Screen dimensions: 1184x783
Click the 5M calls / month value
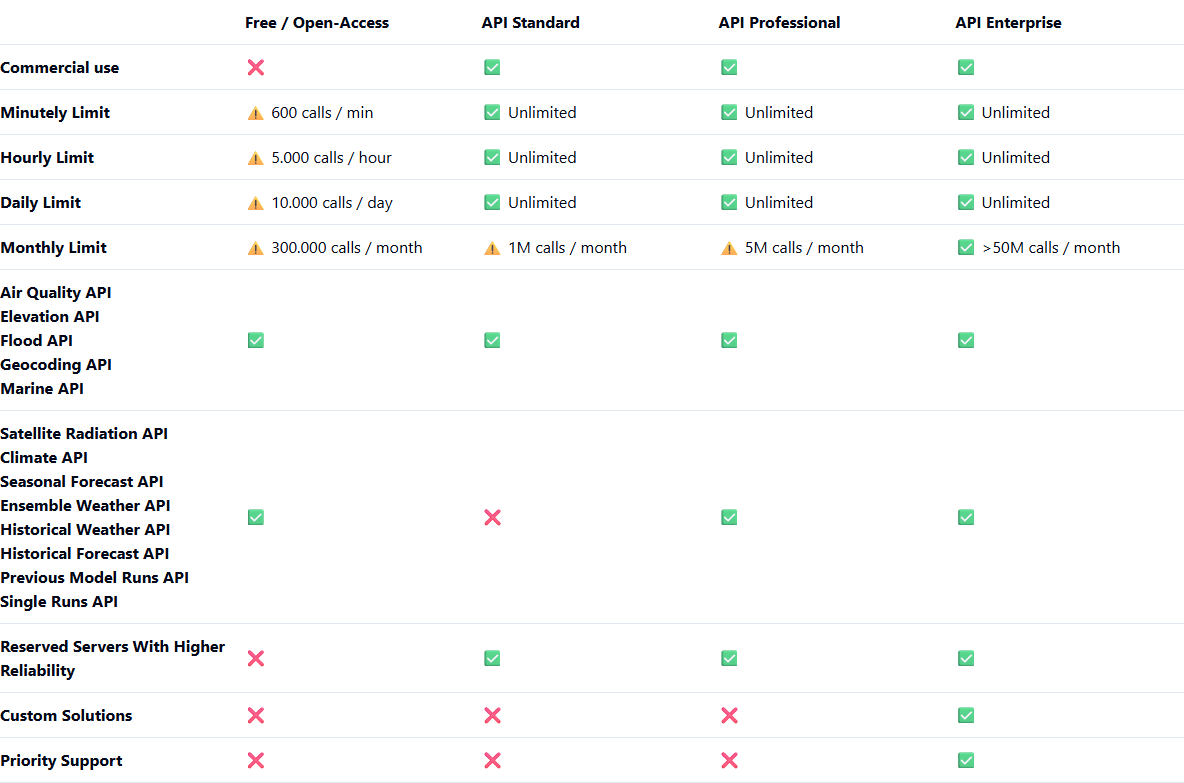tap(804, 248)
